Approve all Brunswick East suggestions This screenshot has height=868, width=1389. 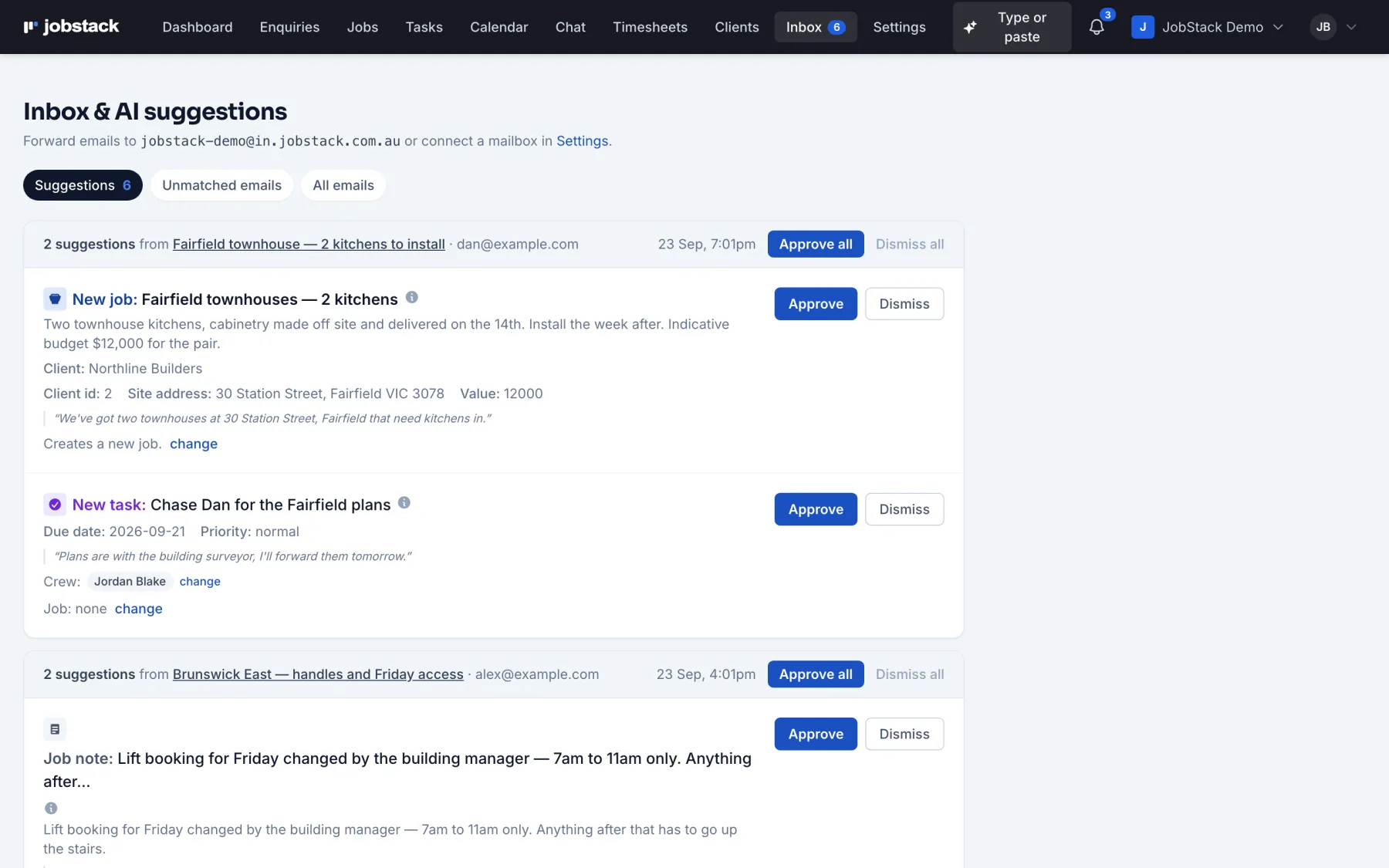pyautogui.click(x=816, y=674)
